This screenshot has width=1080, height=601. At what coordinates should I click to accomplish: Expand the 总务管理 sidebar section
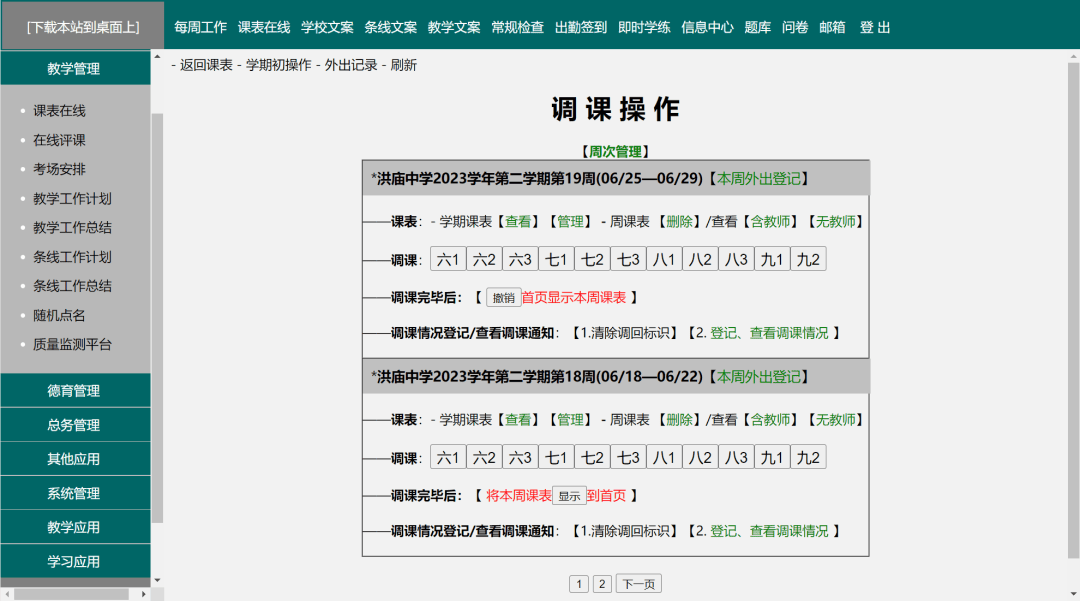pyautogui.click(x=74, y=425)
